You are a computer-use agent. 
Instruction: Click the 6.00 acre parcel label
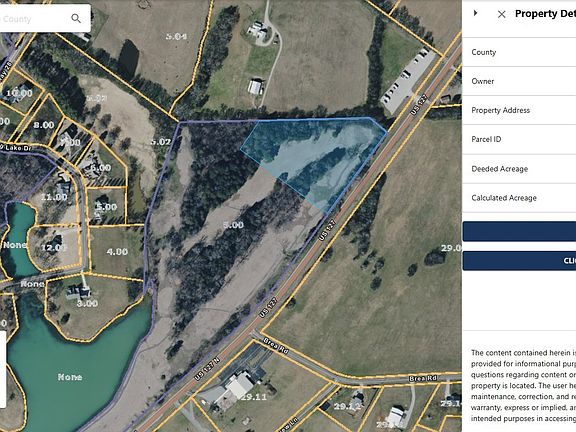point(100,168)
